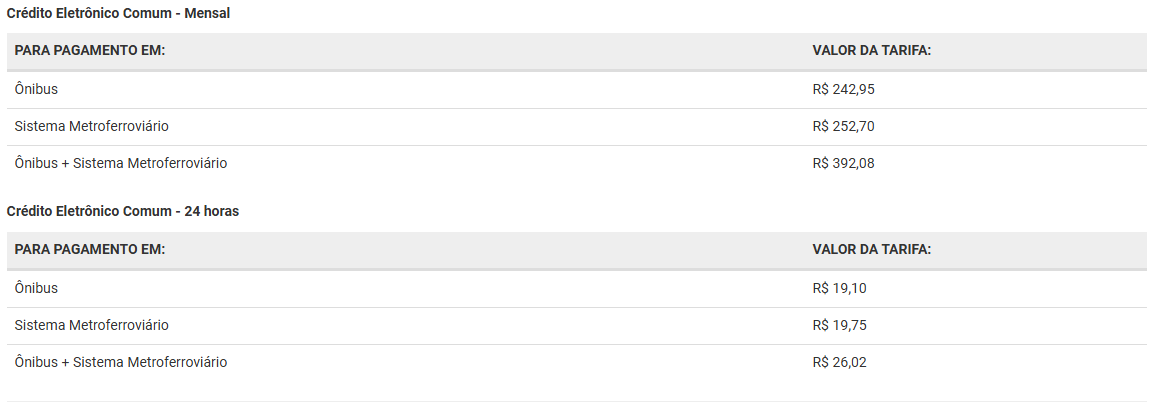
Task: Click 'VALOR DA TARIFA:' header in Mensal table
Action: tap(871, 50)
